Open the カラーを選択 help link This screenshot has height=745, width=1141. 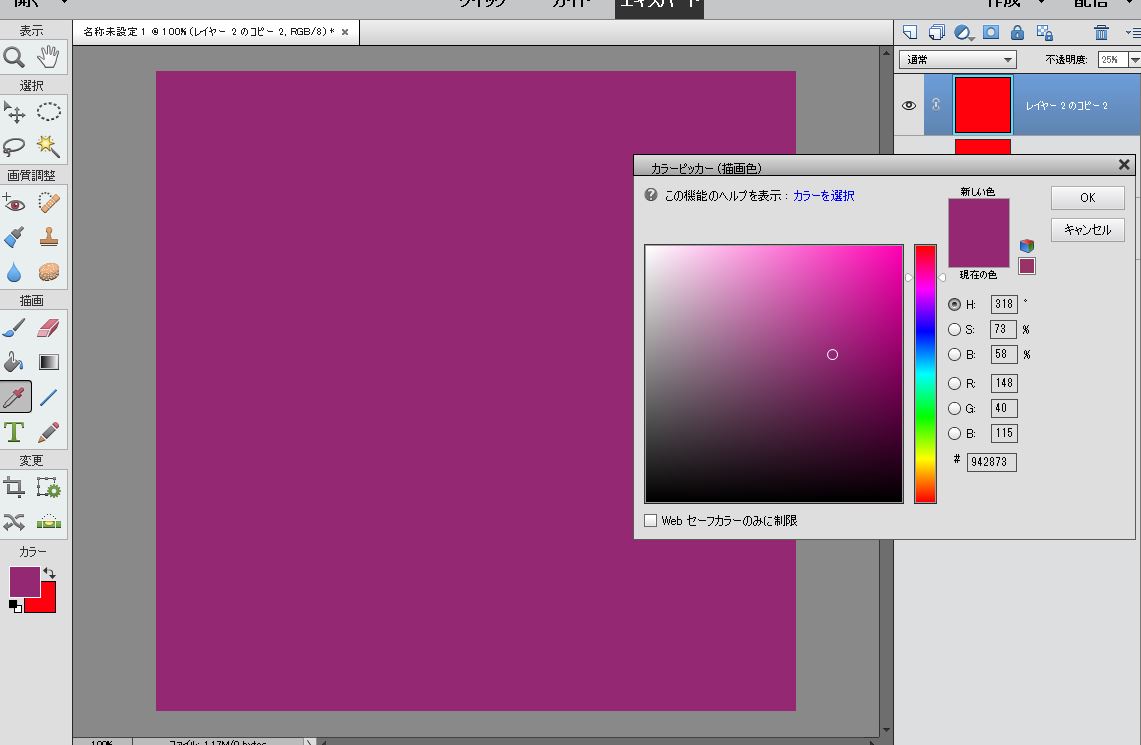823,196
